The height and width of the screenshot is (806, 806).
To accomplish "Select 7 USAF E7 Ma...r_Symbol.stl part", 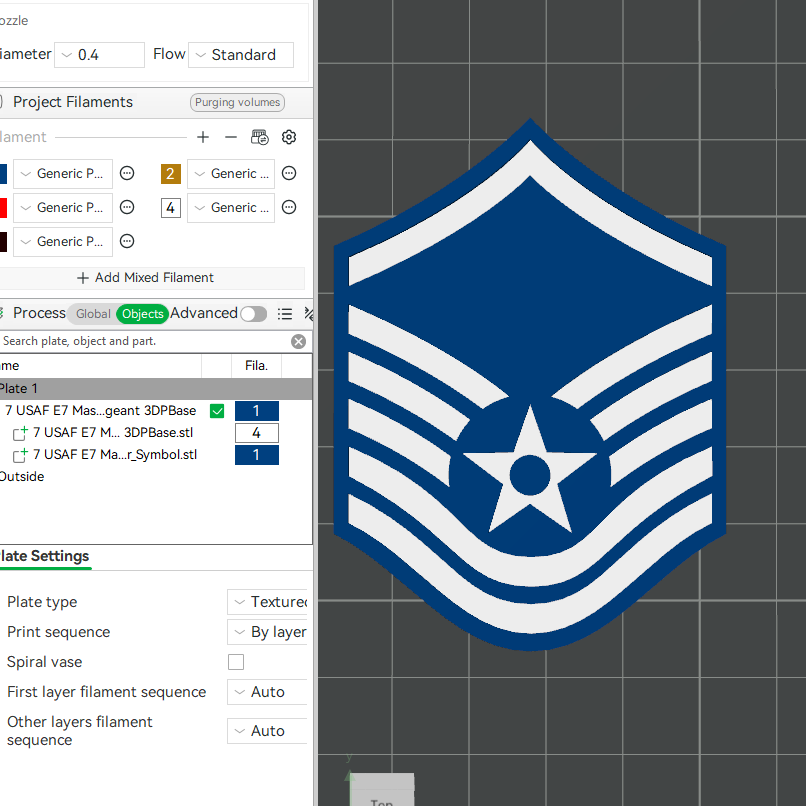I will point(115,455).
